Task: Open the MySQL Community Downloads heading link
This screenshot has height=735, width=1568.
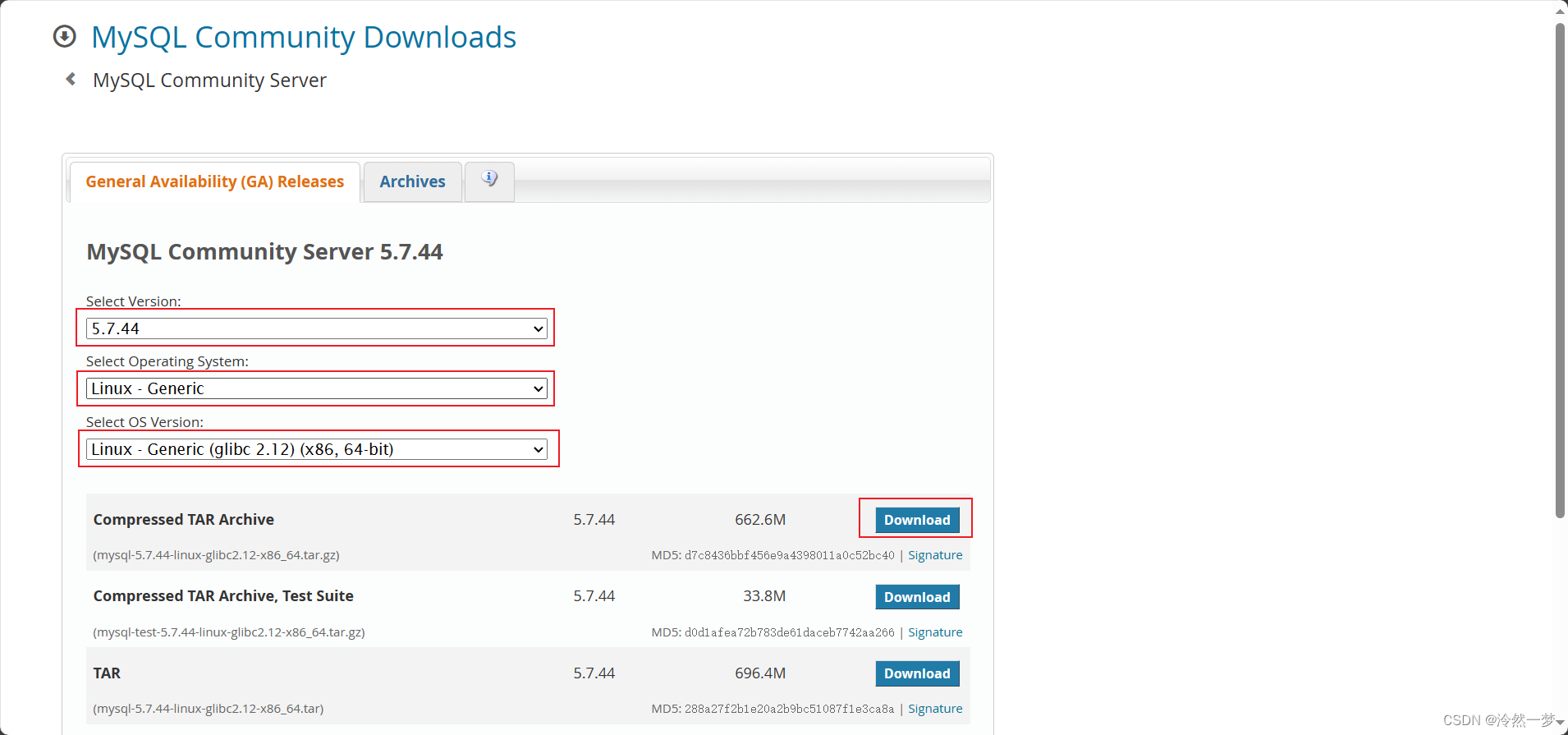Action: click(304, 38)
